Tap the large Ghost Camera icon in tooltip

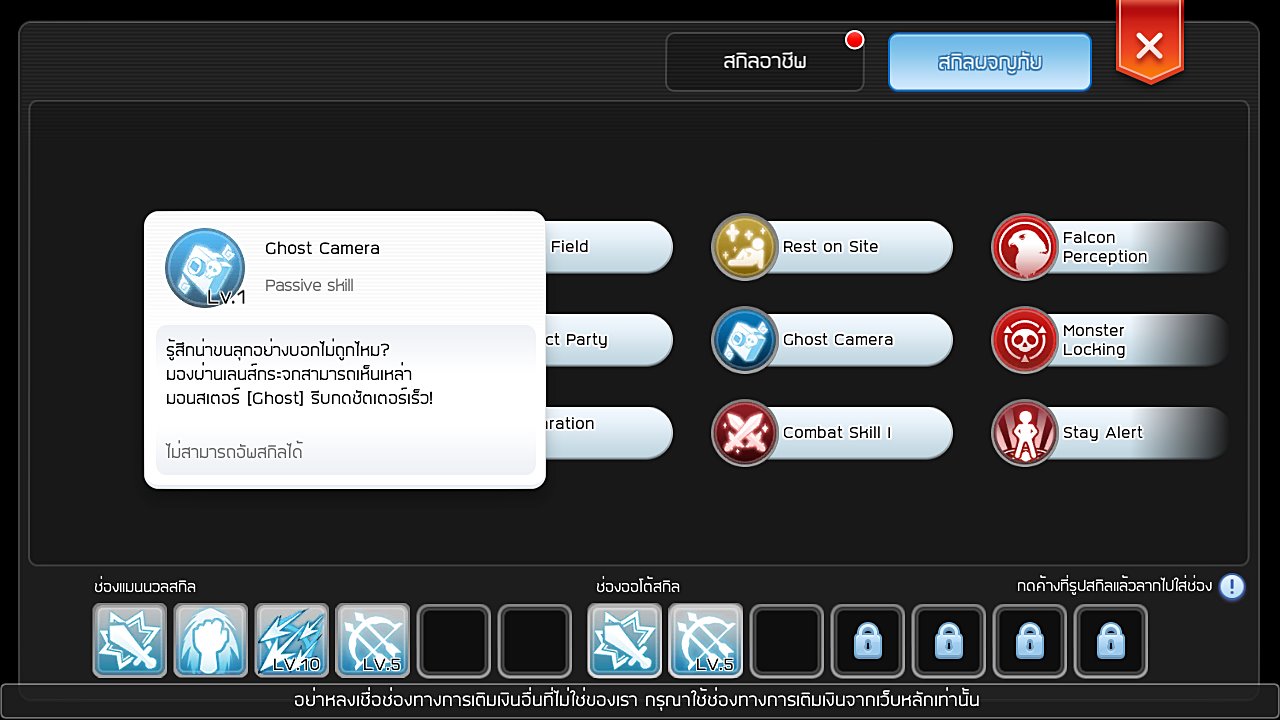pos(205,268)
